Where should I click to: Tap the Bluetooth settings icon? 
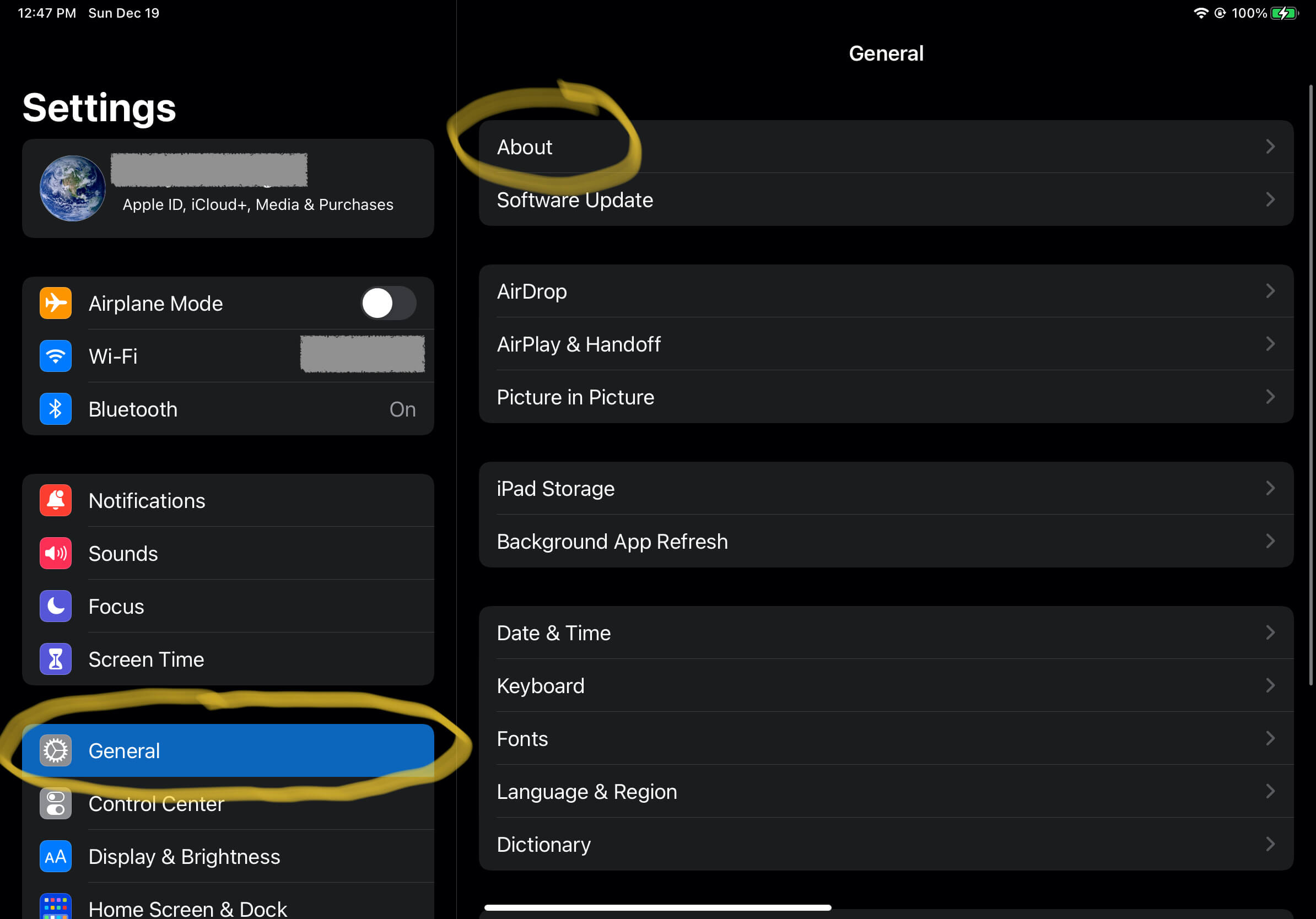[x=54, y=408]
